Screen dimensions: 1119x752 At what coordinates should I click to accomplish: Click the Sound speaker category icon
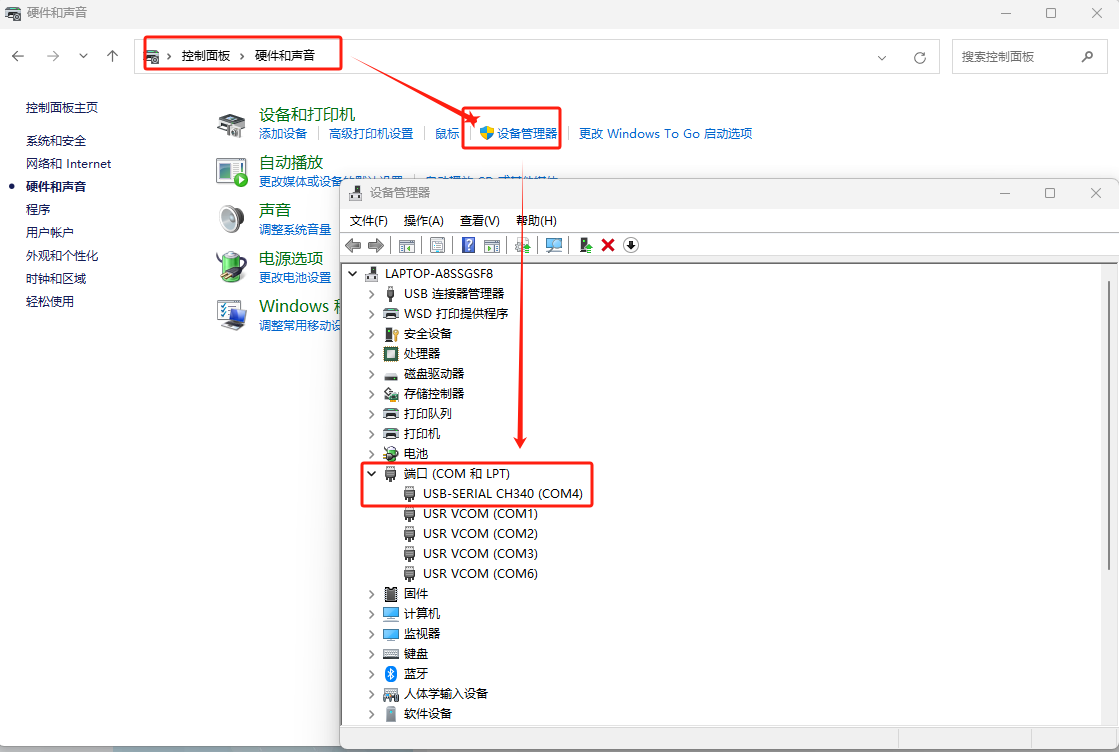pos(231,219)
